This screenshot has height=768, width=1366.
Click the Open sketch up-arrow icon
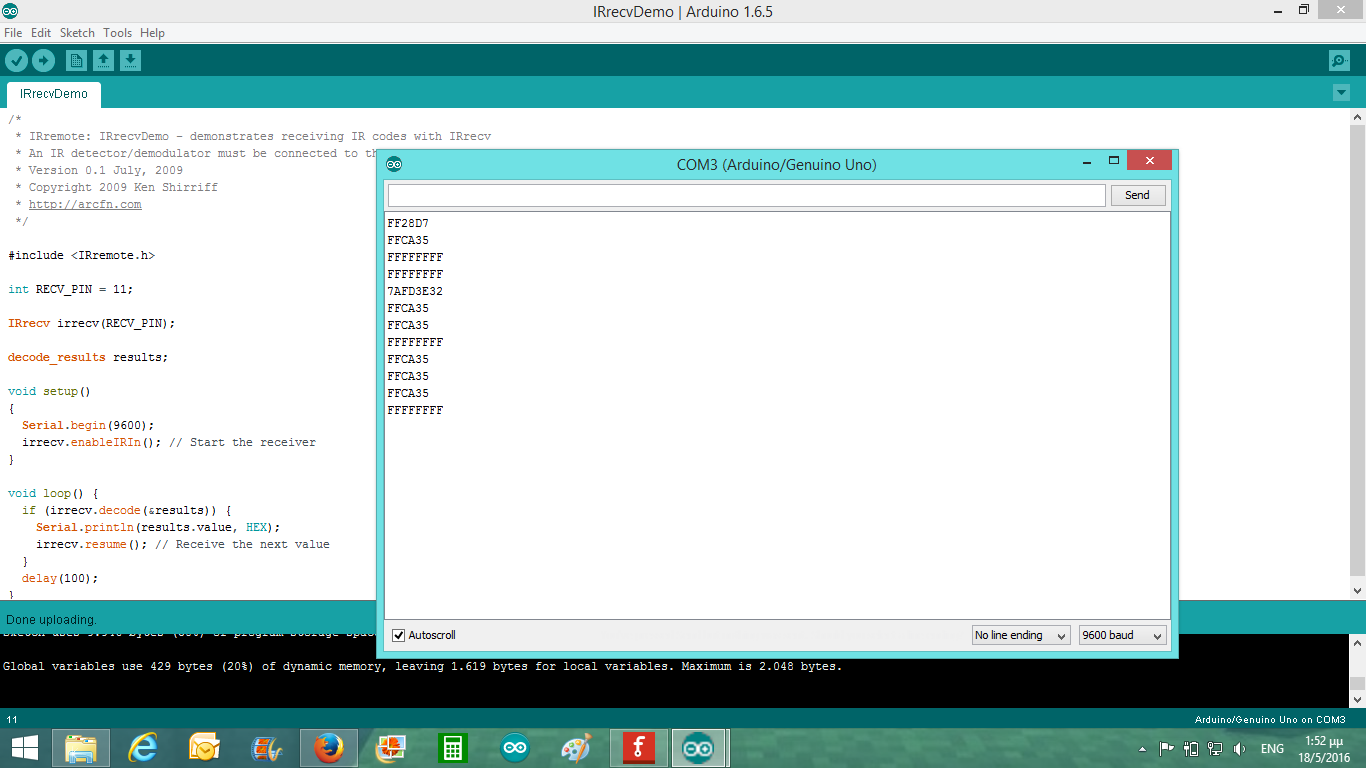[x=103, y=61]
